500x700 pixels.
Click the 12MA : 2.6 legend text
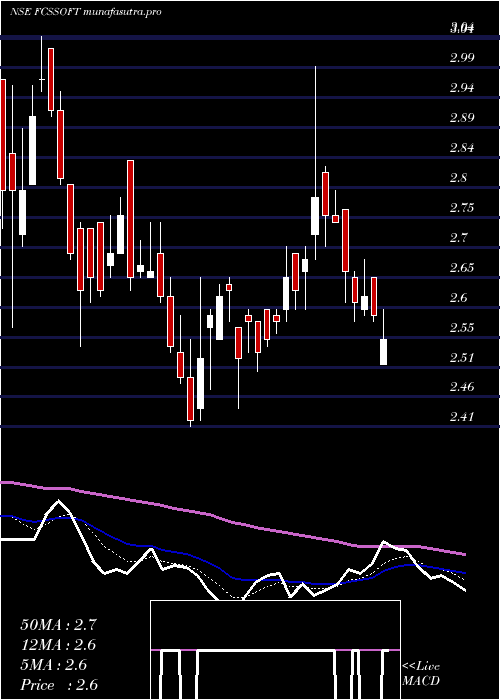[58, 645]
